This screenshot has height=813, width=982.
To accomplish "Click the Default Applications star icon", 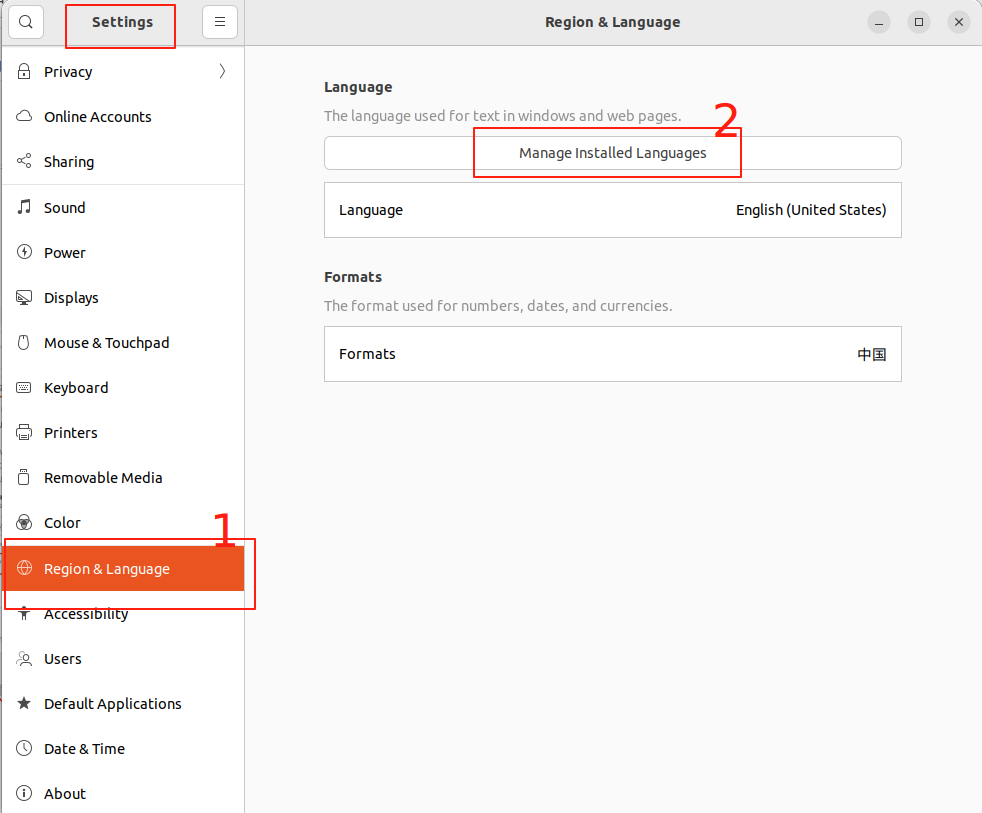I will tap(24, 704).
